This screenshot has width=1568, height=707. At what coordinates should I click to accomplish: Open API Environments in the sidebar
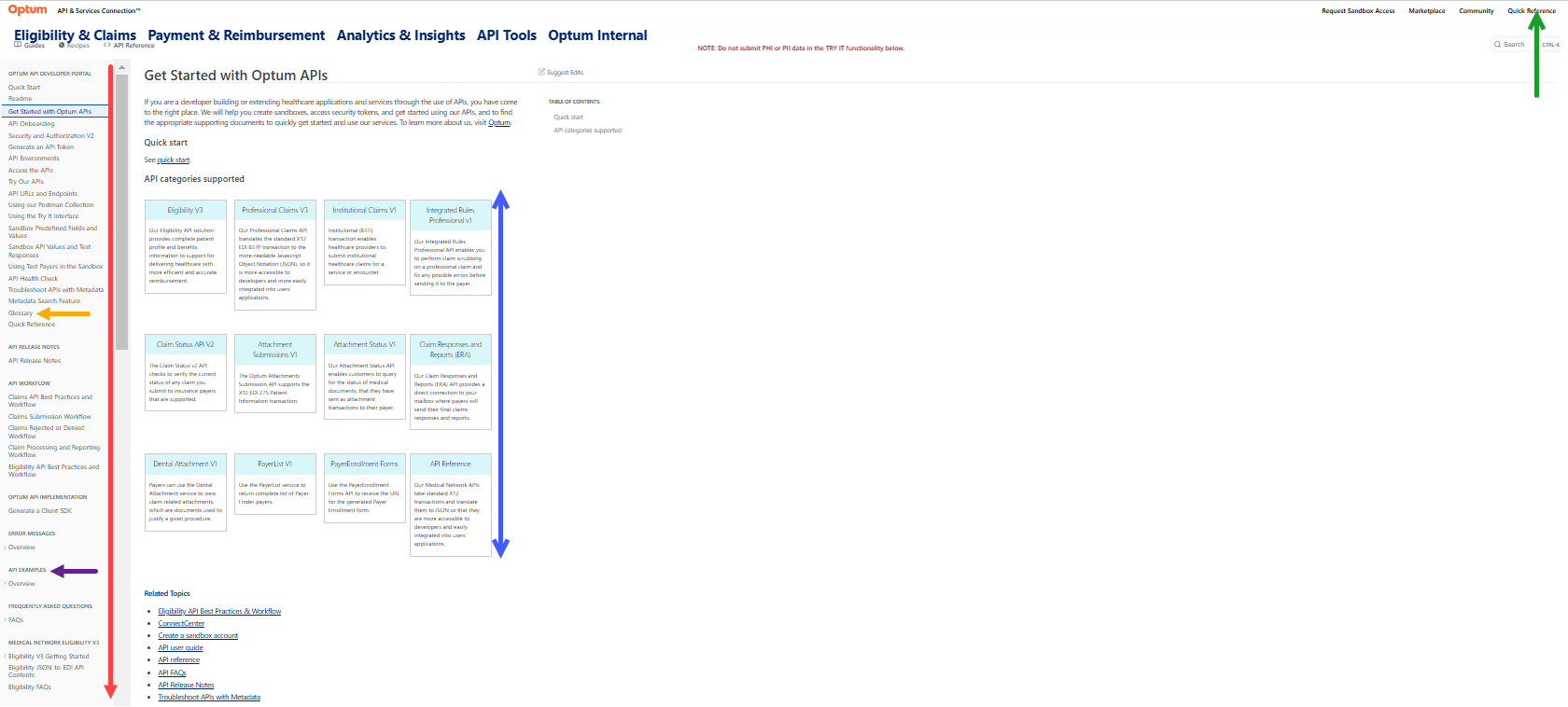click(x=34, y=159)
